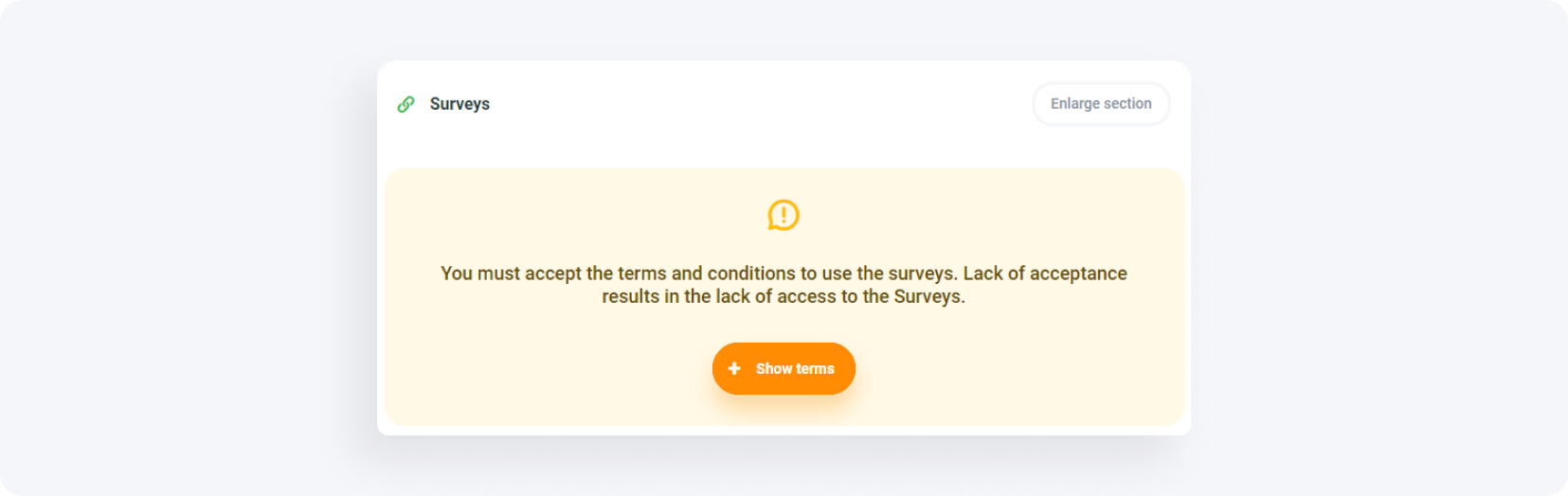The width and height of the screenshot is (1568, 496).
Task: Expand the Surveys section using Enlarge section
Action: (x=1101, y=104)
